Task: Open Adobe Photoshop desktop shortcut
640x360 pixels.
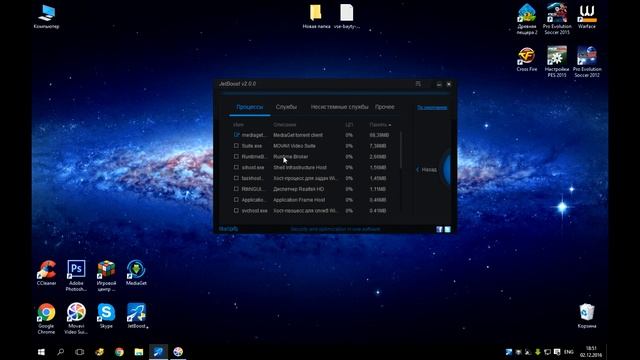Action: point(76,276)
